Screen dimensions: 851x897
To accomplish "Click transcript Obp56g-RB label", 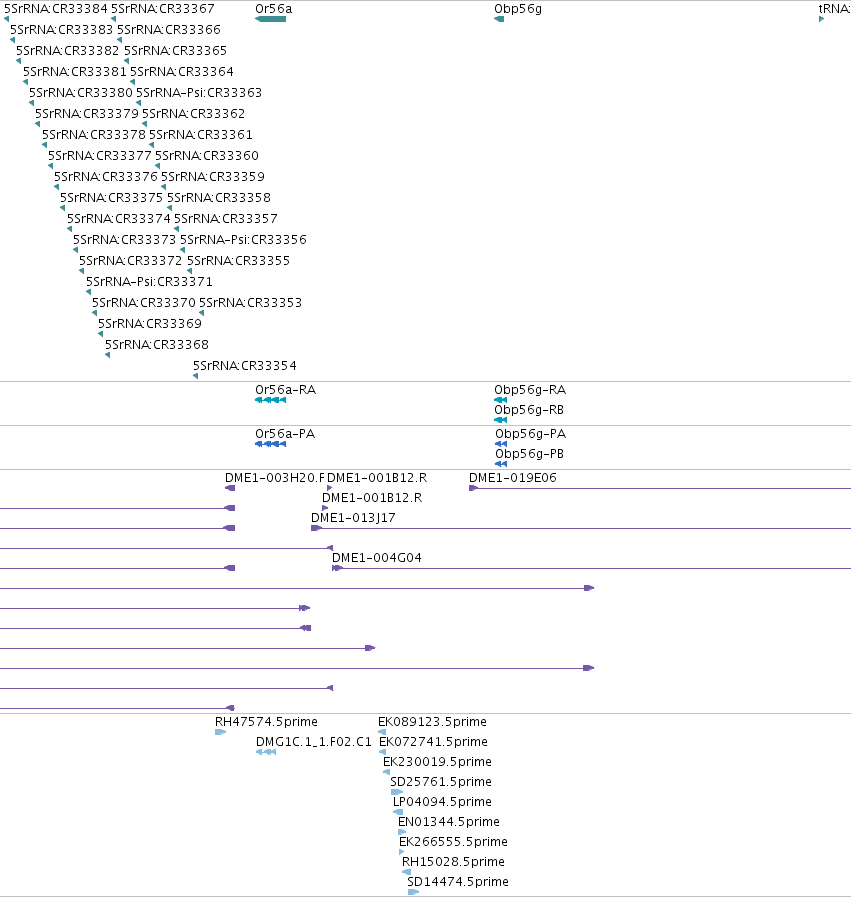I will click(529, 410).
